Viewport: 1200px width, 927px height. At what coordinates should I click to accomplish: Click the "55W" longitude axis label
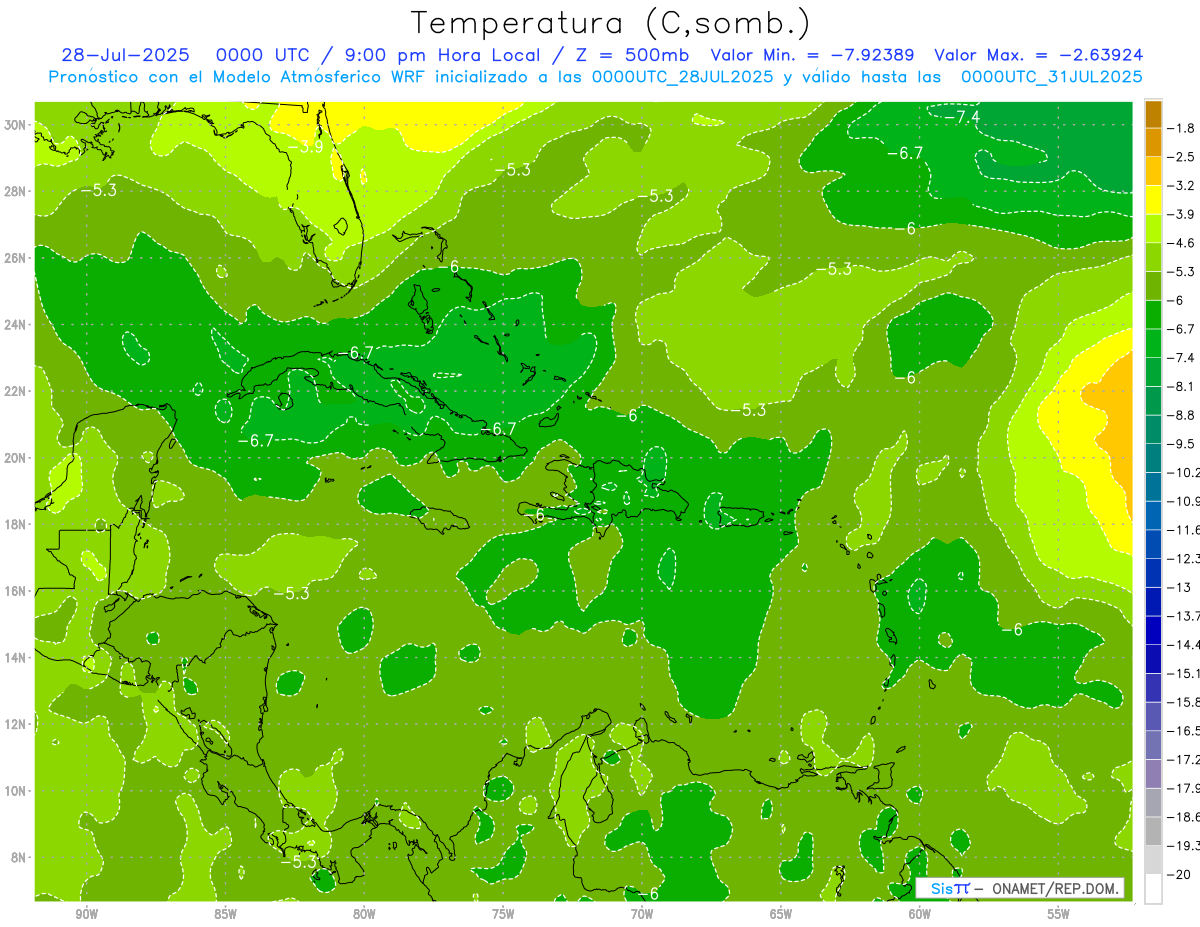(1059, 914)
